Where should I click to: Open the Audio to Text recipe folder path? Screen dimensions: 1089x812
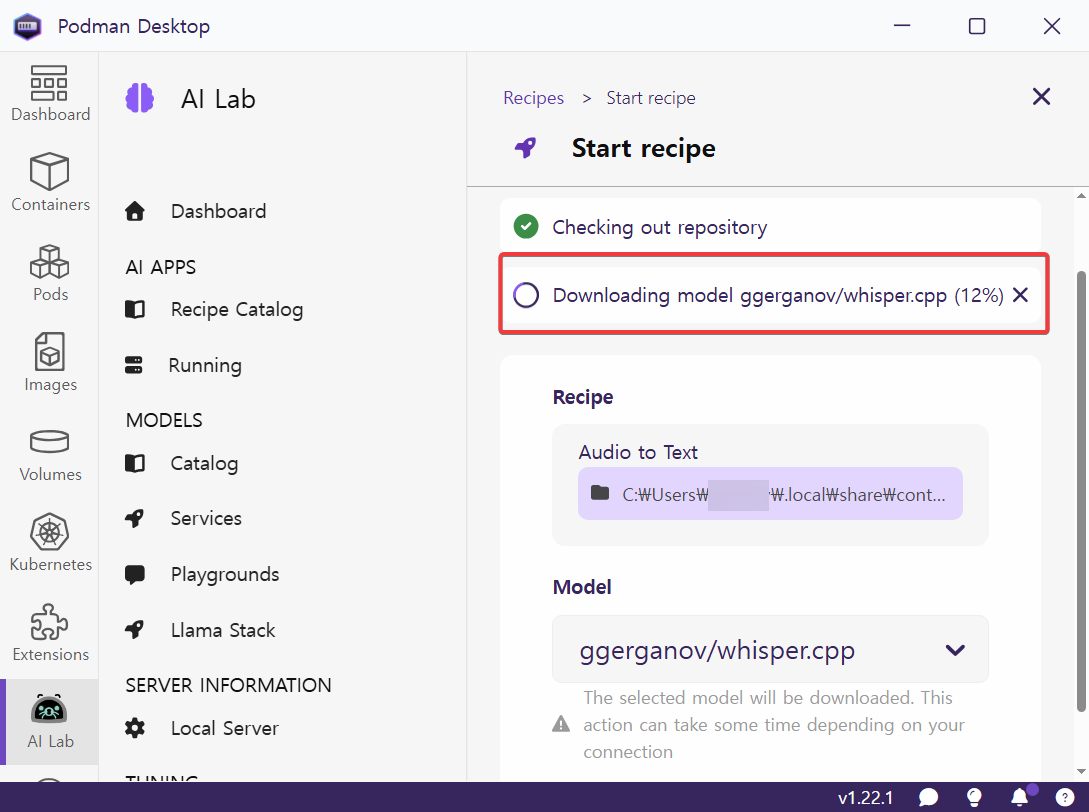770,493
